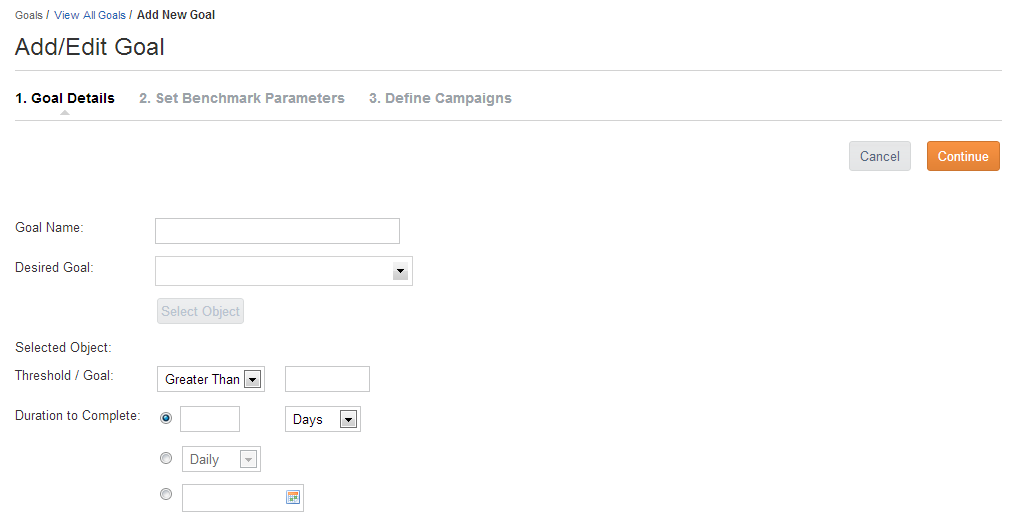Click the end date text field
This screenshot has height=528, width=1019.
[x=233, y=498]
